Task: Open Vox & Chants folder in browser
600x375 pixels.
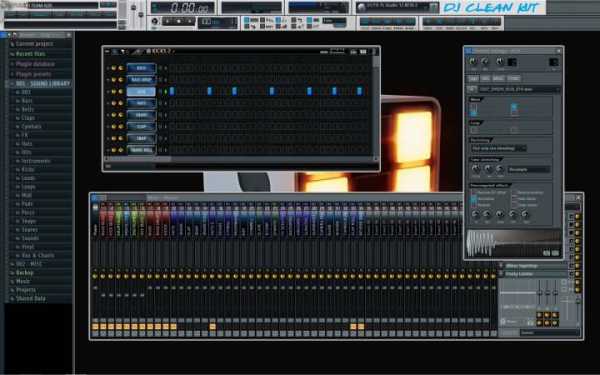Action: click(38, 255)
